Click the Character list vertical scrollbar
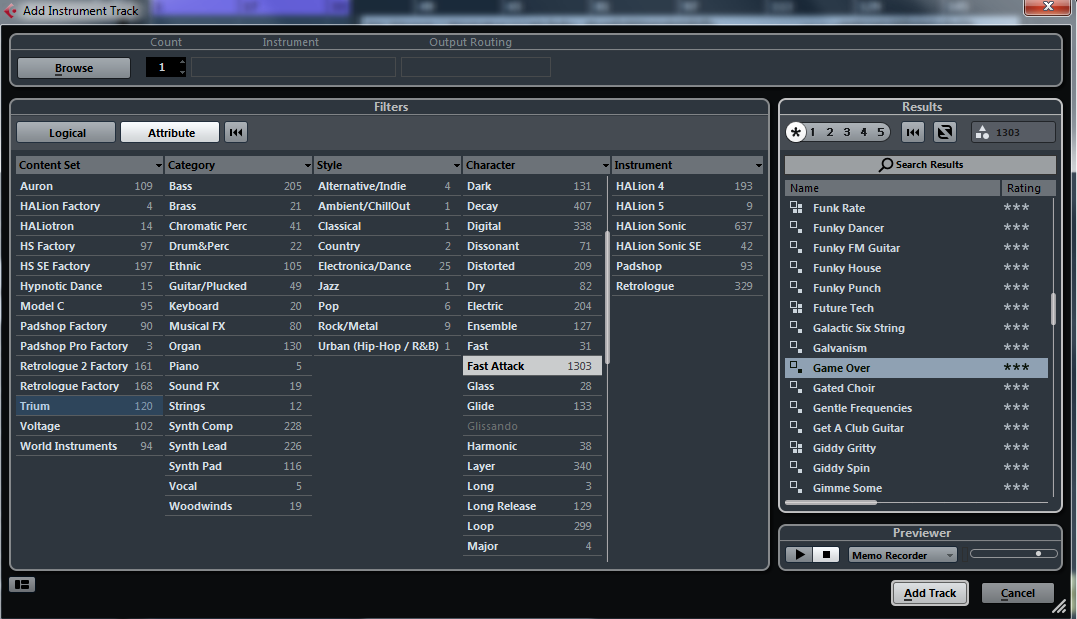The image size is (1077, 619). (607, 297)
